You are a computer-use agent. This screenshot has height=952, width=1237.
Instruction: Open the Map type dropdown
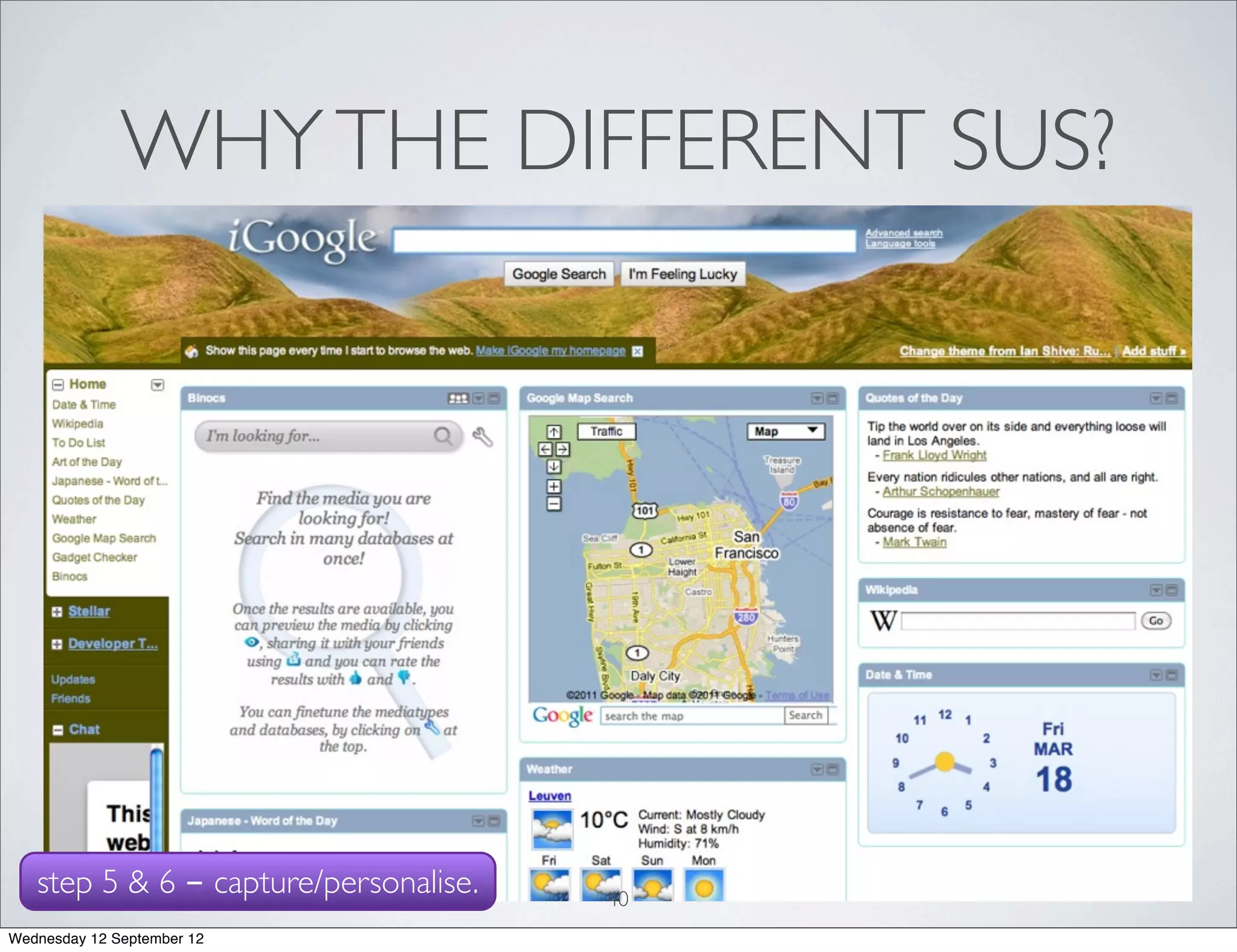pos(785,431)
